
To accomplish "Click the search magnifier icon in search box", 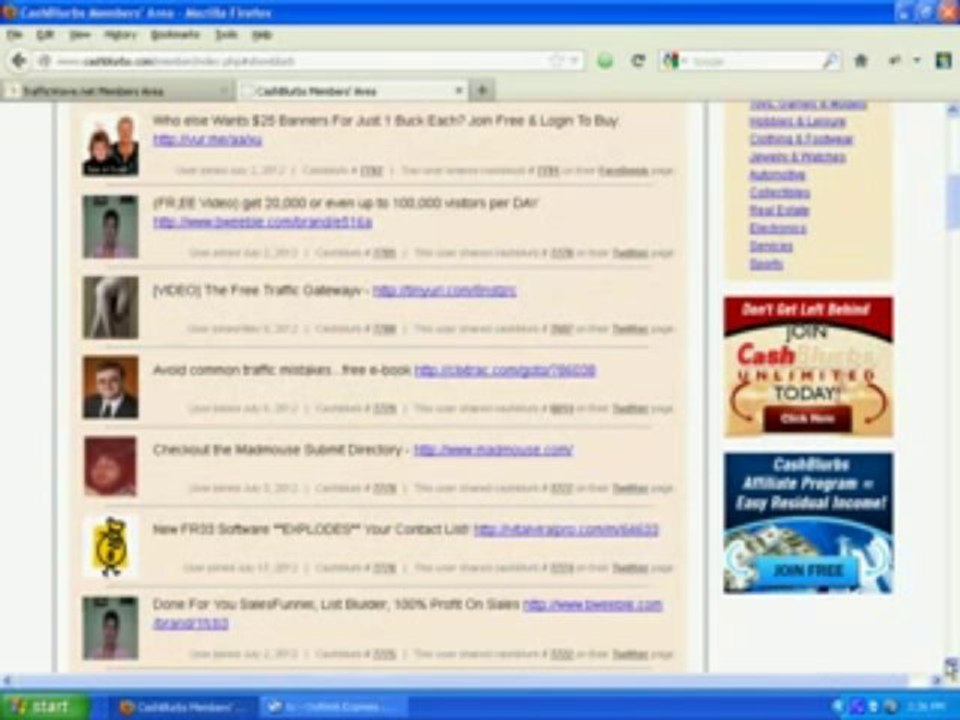I will click(x=830, y=61).
